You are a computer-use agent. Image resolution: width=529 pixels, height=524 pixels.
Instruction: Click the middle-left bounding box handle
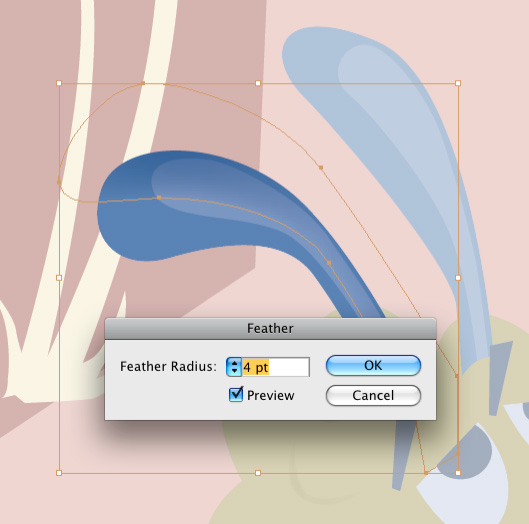tap(59, 278)
